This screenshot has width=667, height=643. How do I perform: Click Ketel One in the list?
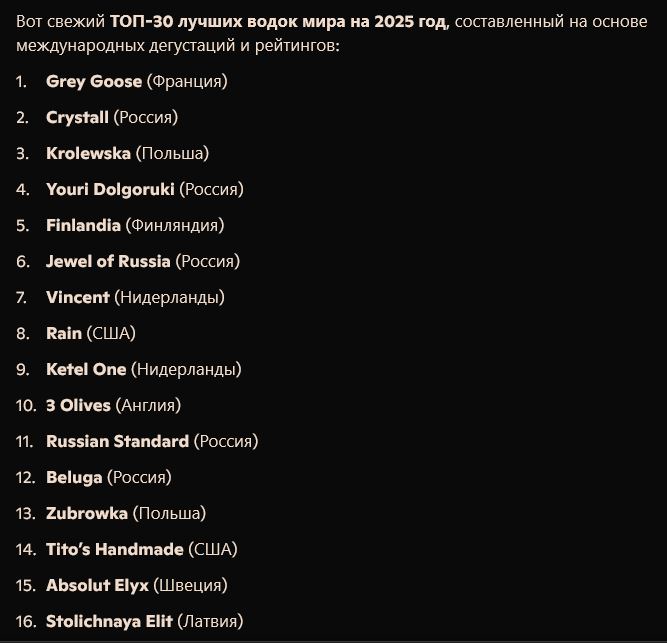coord(86,370)
